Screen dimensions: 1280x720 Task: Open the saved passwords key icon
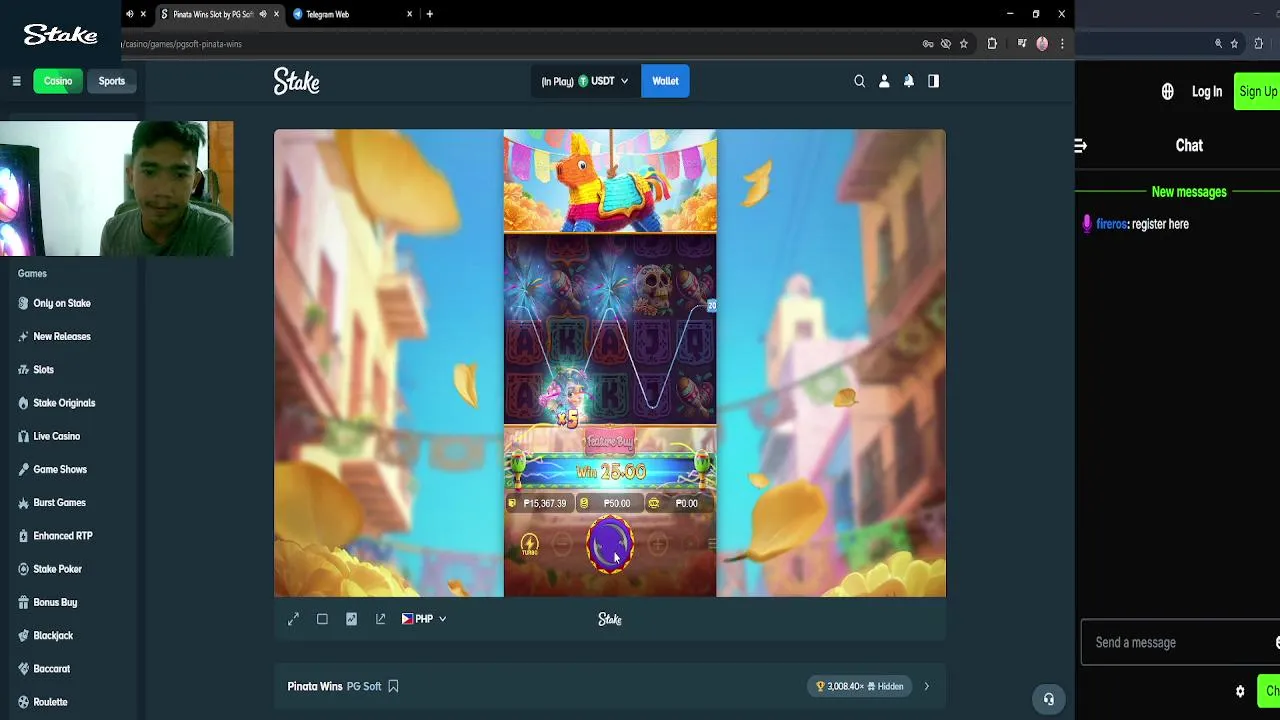click(928, 44)
